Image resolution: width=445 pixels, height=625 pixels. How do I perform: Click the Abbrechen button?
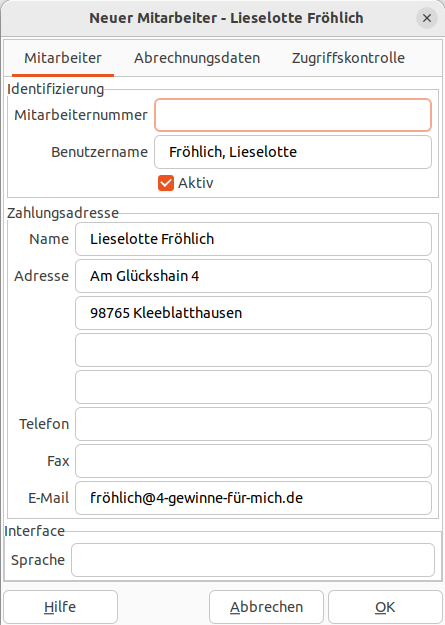point(266,607)
